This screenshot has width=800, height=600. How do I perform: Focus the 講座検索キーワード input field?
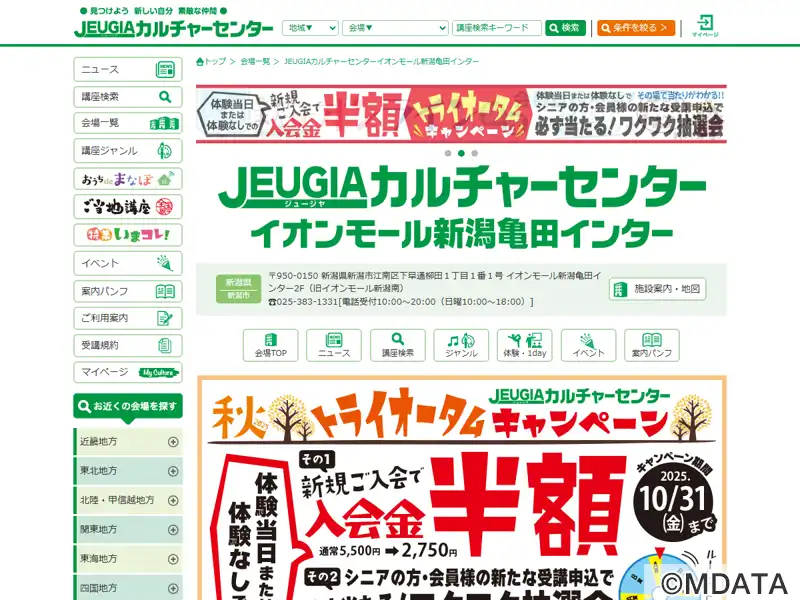[496, 28]
